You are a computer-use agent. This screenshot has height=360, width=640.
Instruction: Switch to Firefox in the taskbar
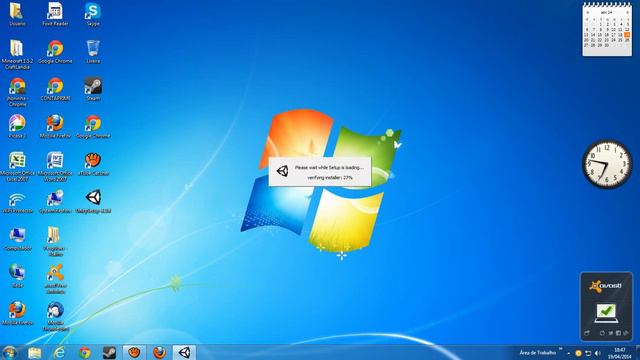tap(159, 353)
